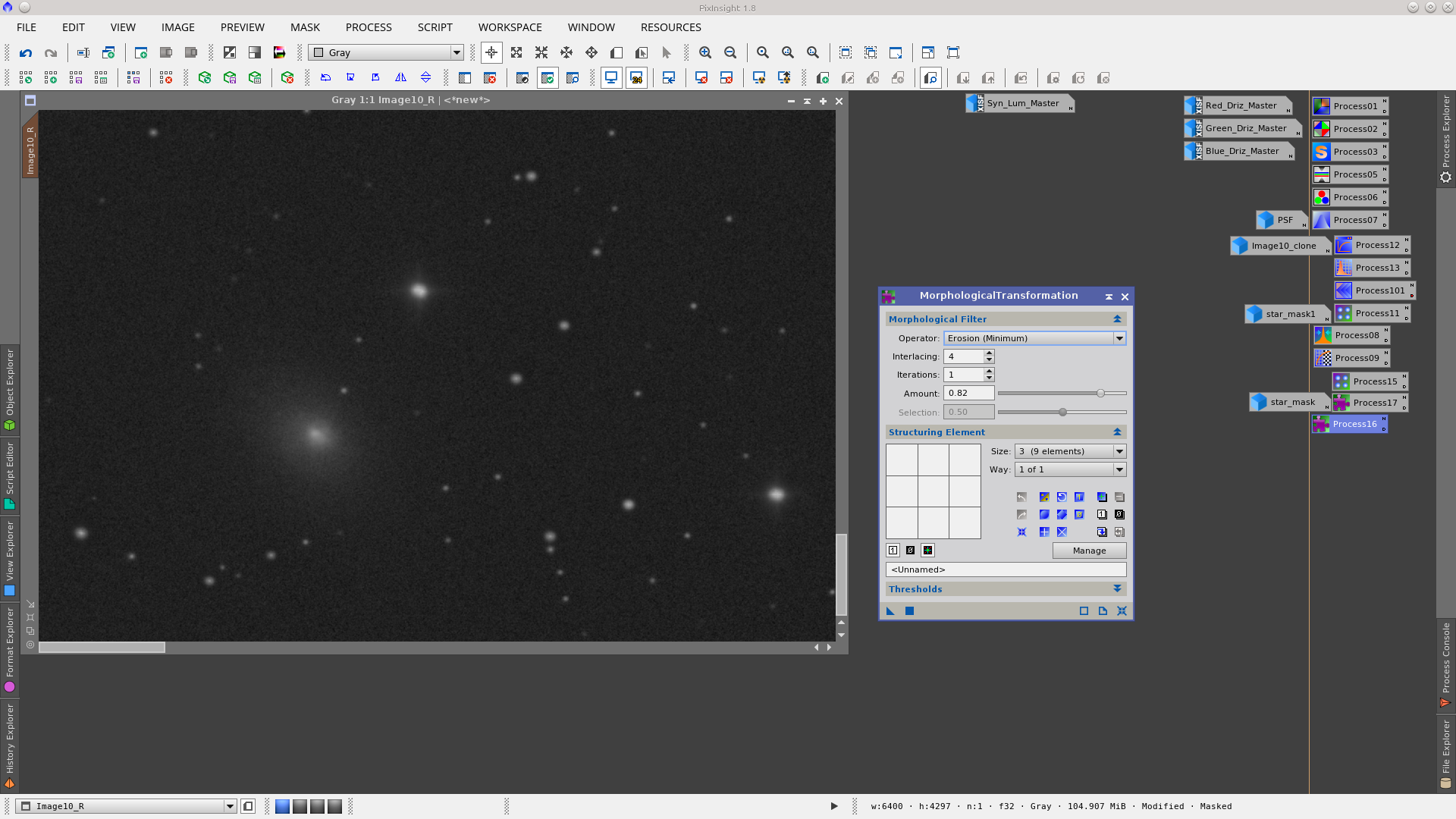Toggle the set-all-elements-to-one box

[x=893, y=551]
